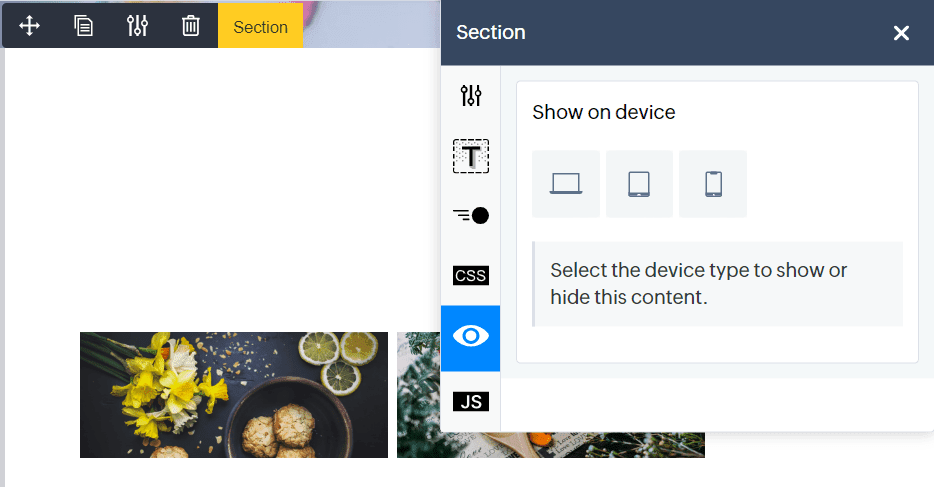Open the animation settings tab
This screenshot has width=934, height=487.
471,215
